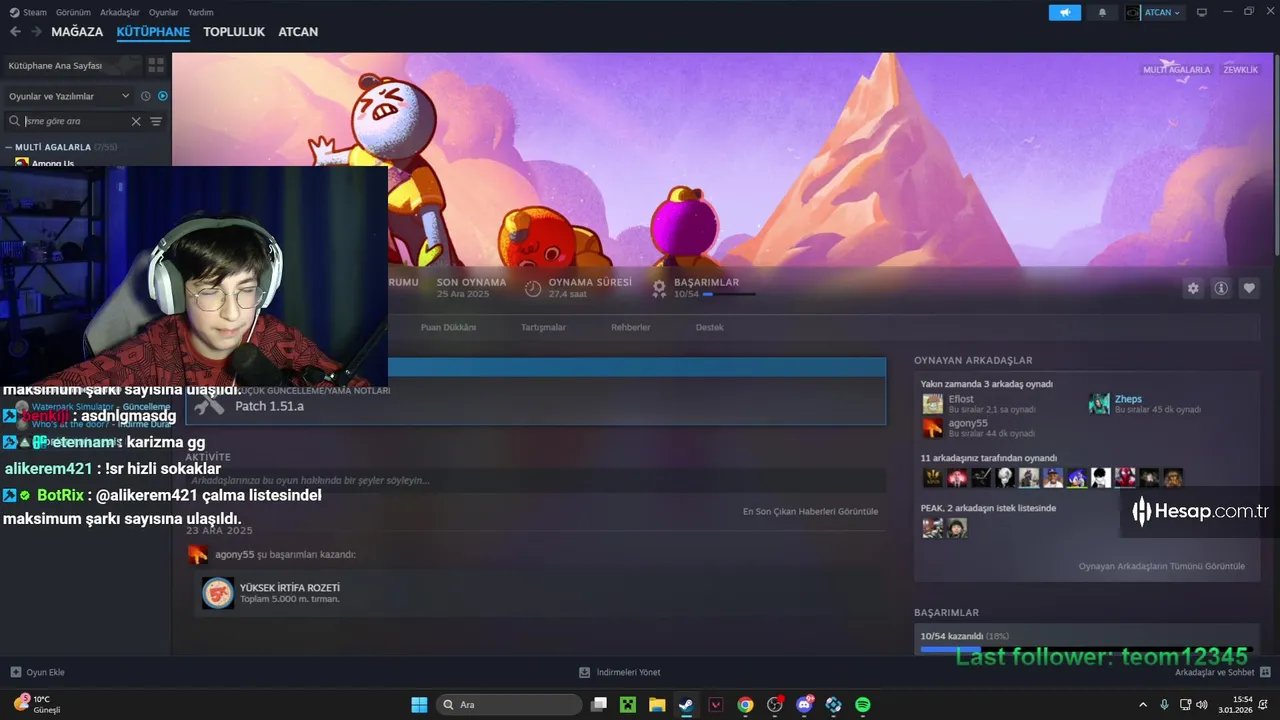Open the Steam menu
This screenshot has height=720, width=1280.
(28, 12)
